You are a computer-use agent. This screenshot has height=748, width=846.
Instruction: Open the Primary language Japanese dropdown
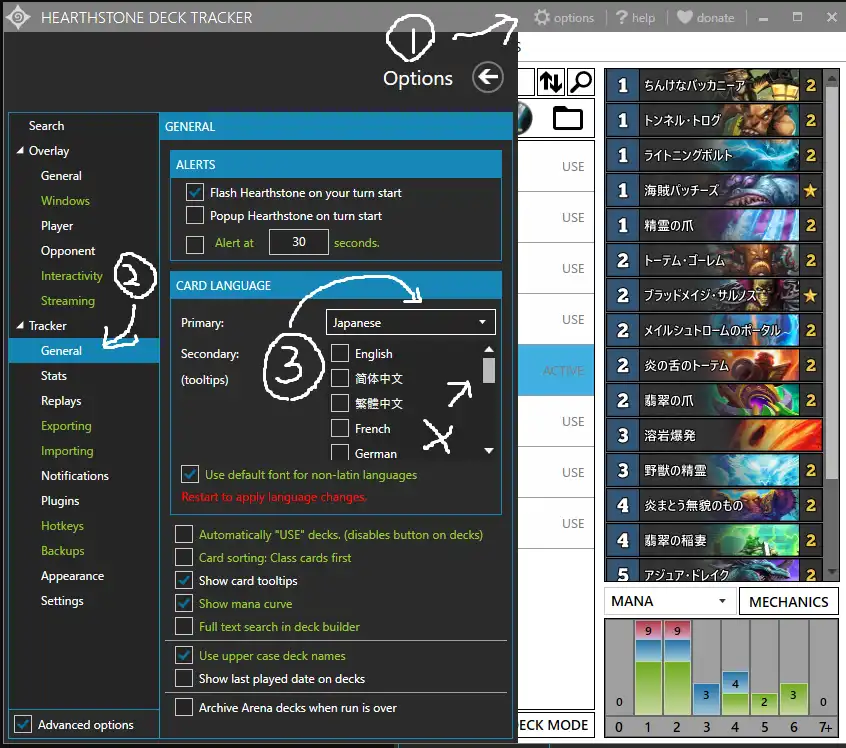click(411, 322)
